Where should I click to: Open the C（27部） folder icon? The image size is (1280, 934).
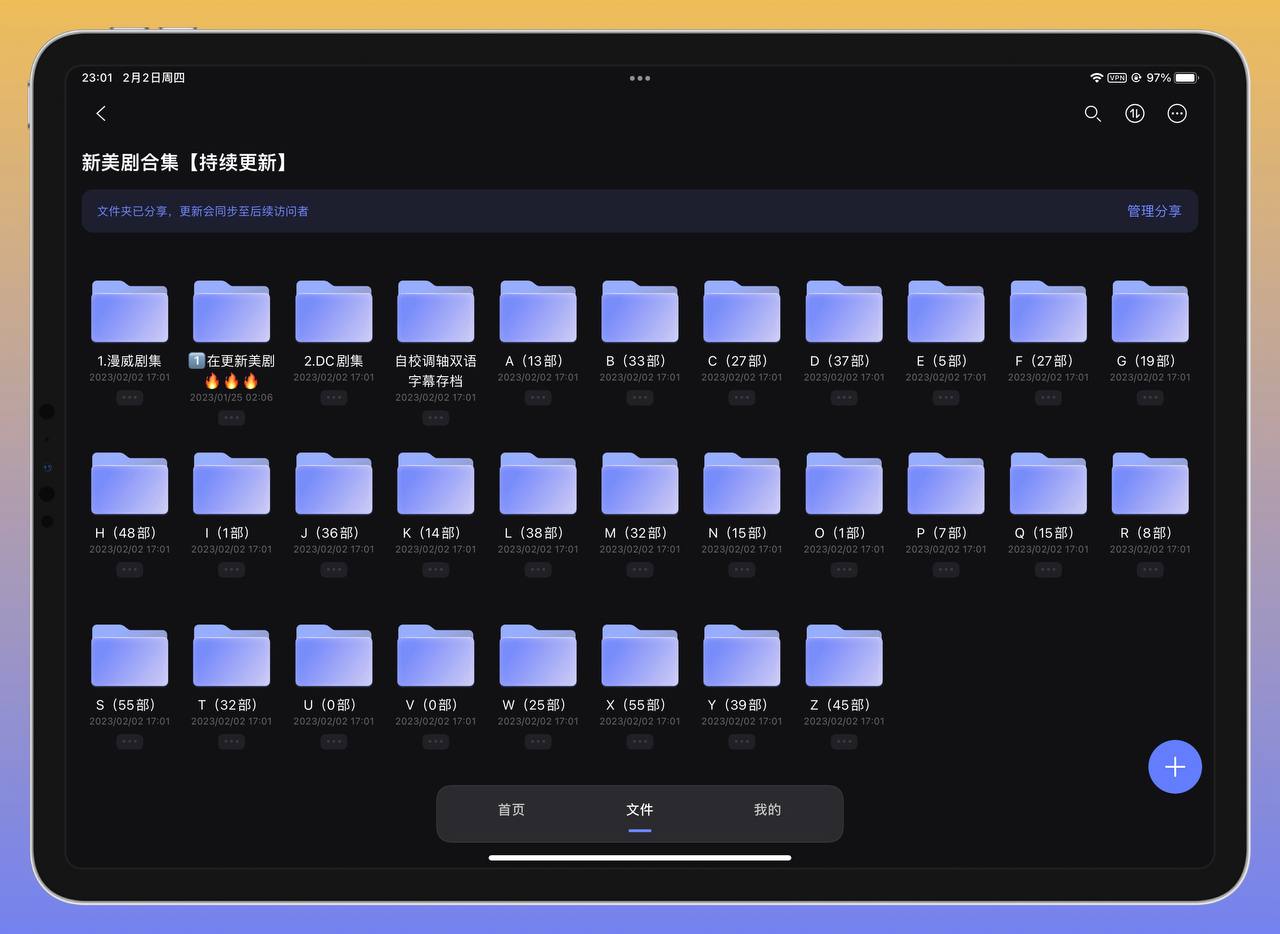(x=742, y=311)
